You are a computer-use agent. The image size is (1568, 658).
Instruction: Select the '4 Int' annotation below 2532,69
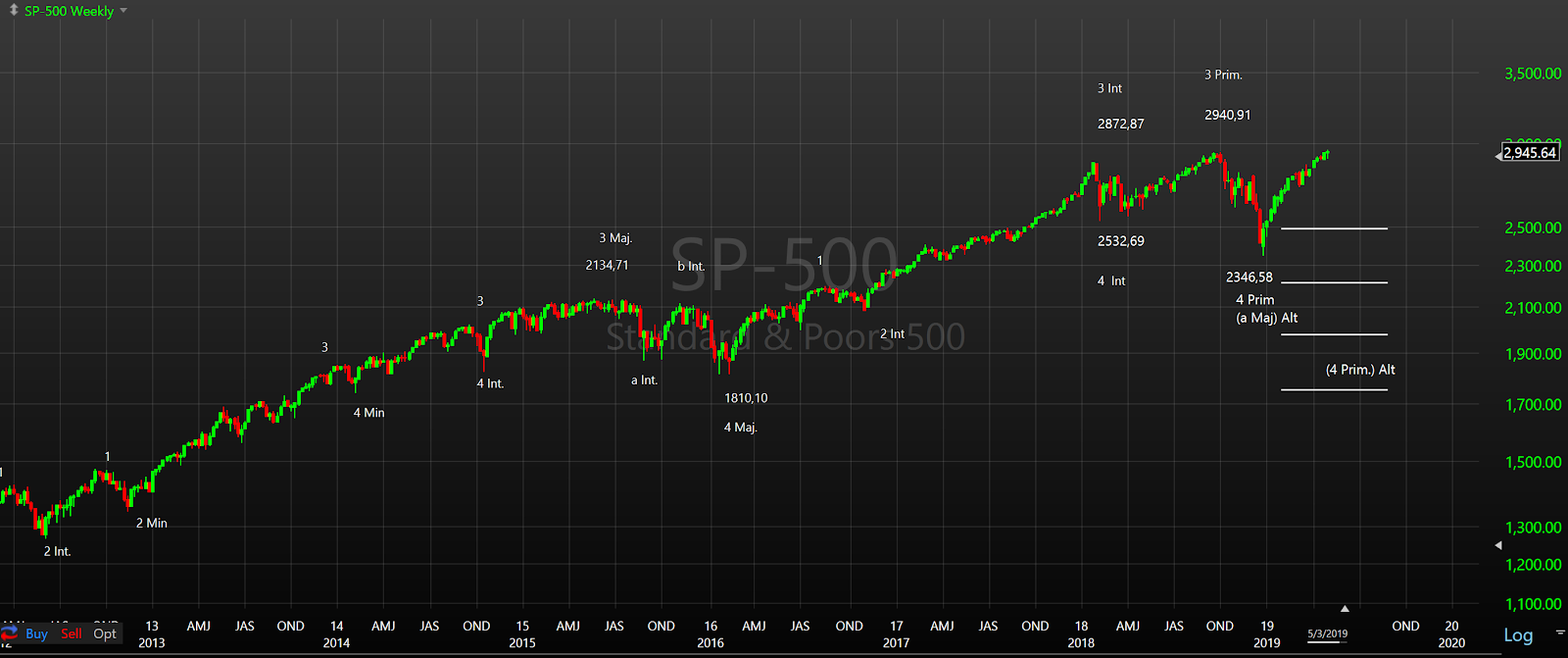tap(1111, 281)
